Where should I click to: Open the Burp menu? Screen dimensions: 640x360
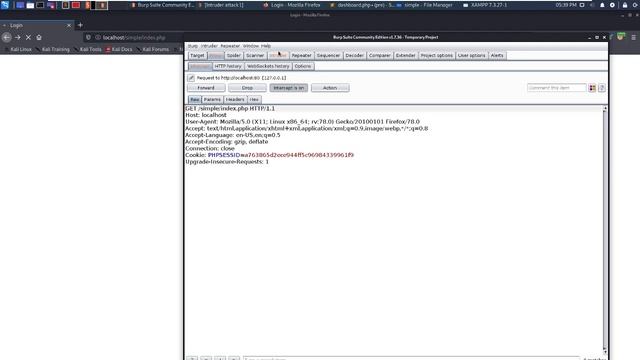(193, 46)
